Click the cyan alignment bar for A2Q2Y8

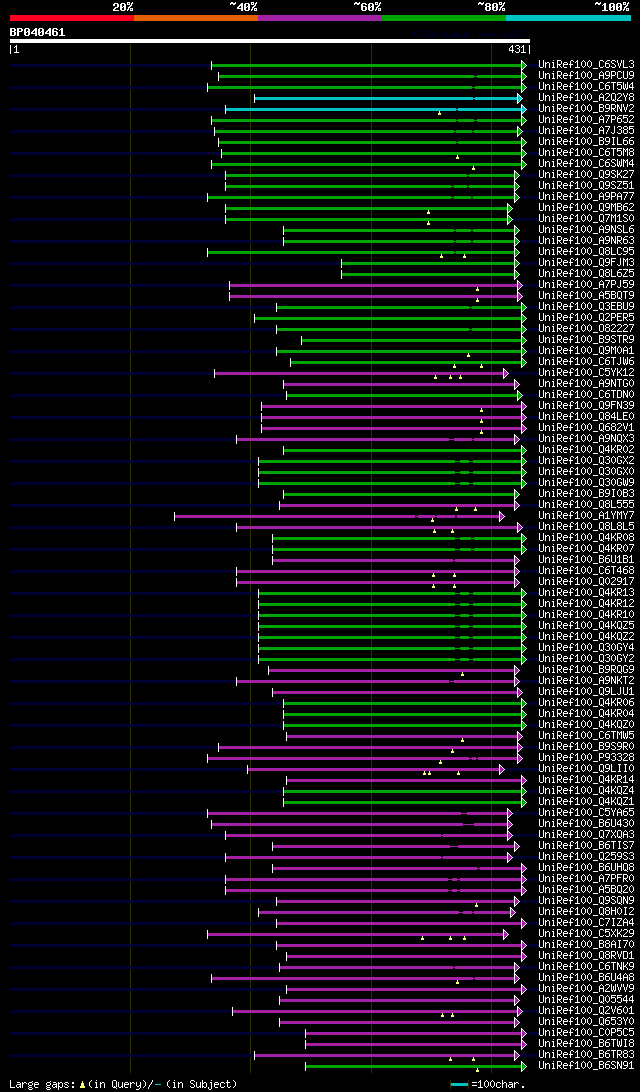388,98
